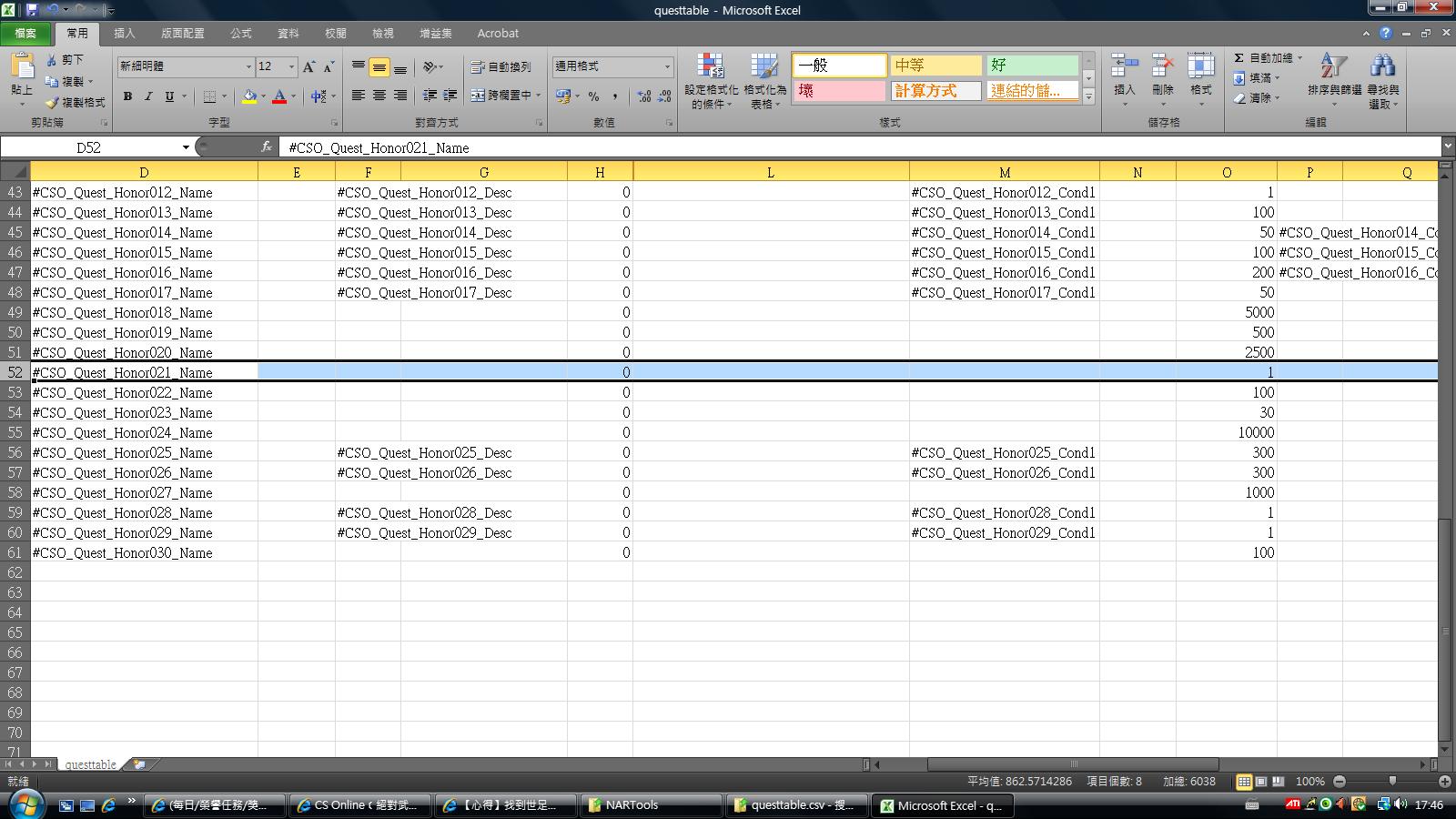
Task: Open the 公式 ribbon tab
Action: pyautogui.click(x=241, y=33)
